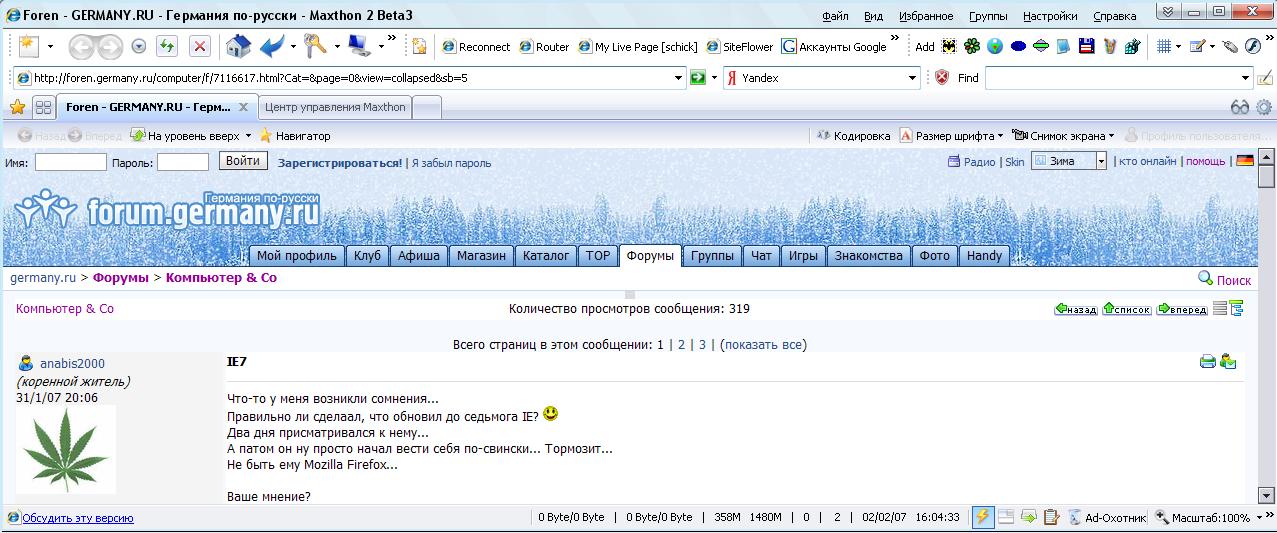Screen dimensions: 1277x533
Task: Open the Зима skin dropdown
Action: click(1101, 161)
